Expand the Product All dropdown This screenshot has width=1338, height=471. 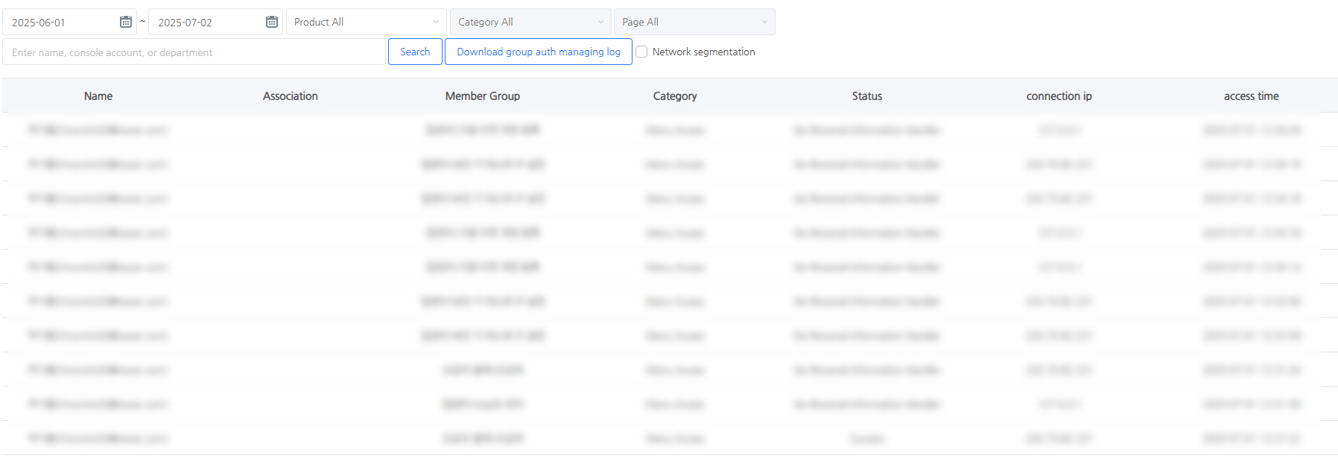pyautogui.click(x=366, y=22)
